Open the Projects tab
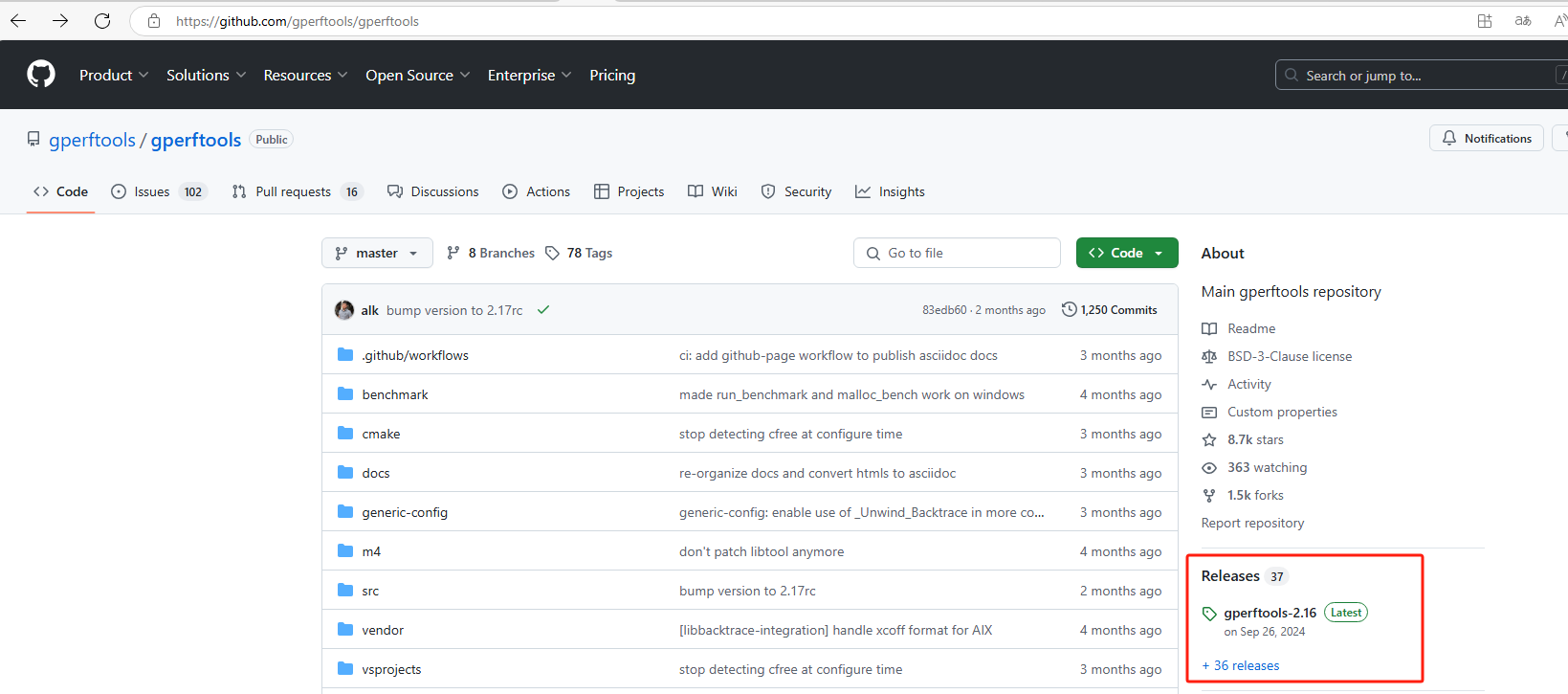The height and width of the screenshot is (694, 1568). click(x=629, y=191)
